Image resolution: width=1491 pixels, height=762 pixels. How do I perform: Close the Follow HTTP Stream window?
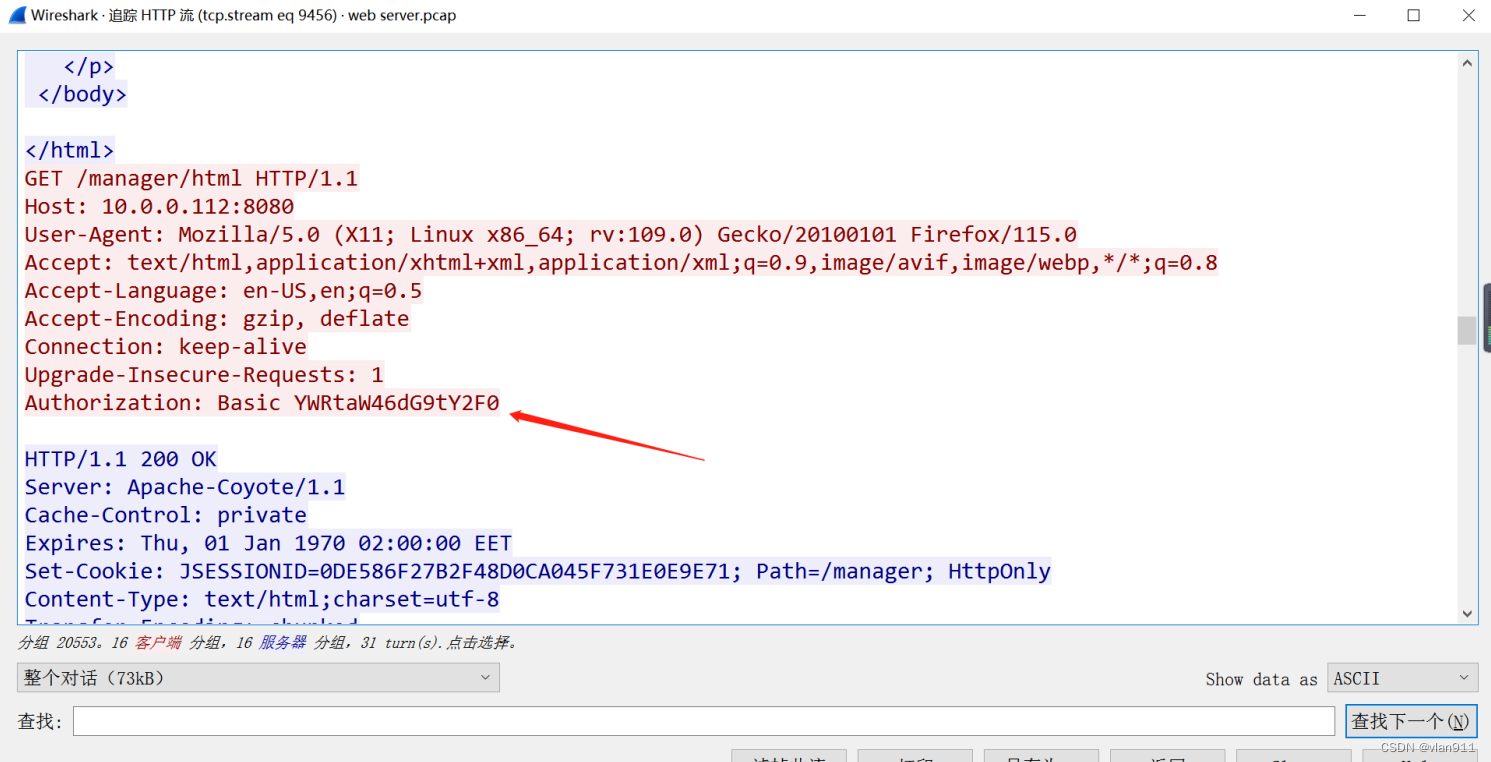1467,15
